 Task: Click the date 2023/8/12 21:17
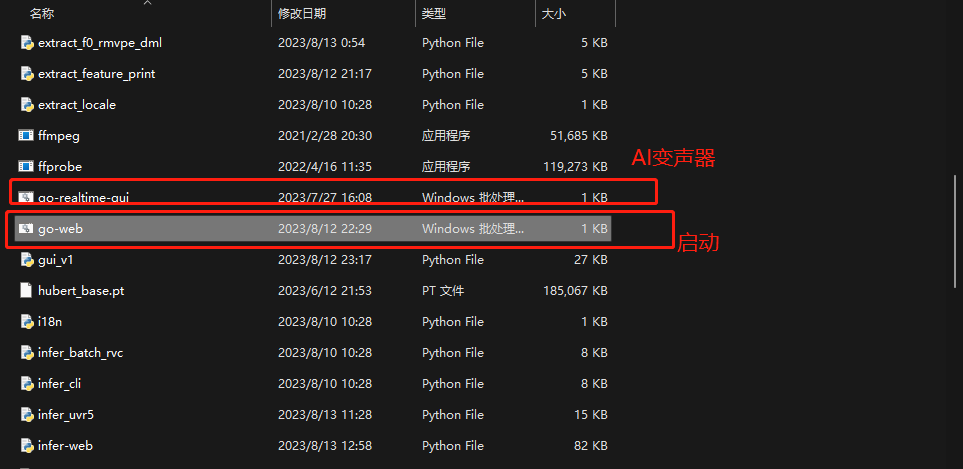coord(324,74)
